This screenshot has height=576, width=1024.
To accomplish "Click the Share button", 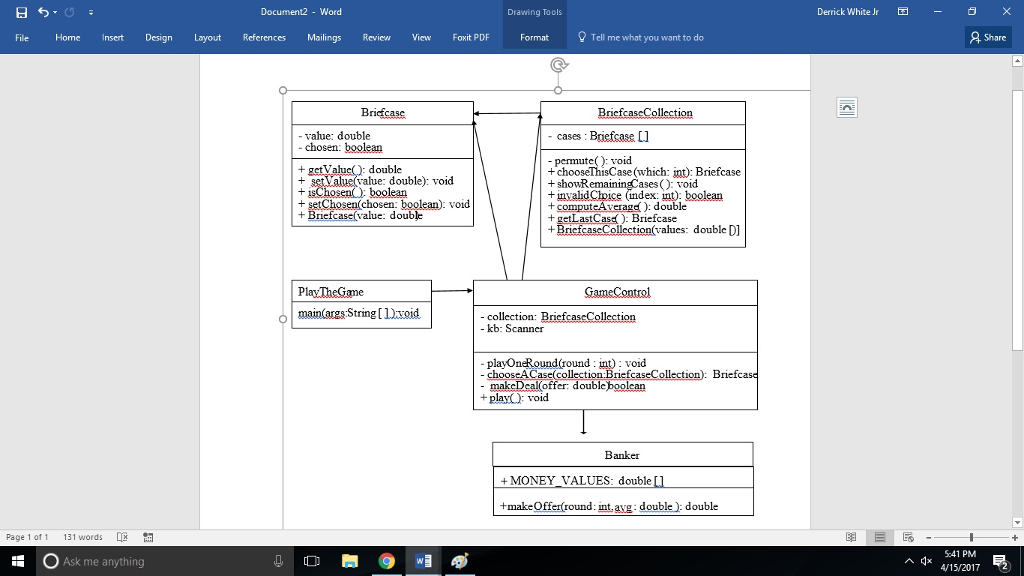I will pyautogui.click(x=988, y=37).
